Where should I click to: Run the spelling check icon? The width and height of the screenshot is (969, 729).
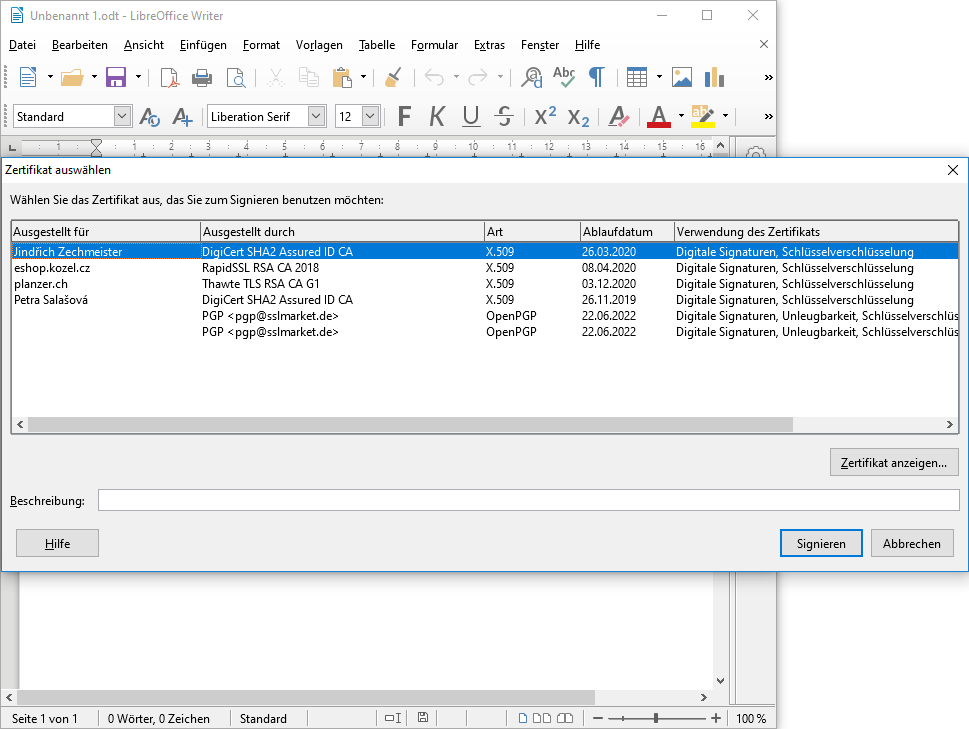pos(564,78)
